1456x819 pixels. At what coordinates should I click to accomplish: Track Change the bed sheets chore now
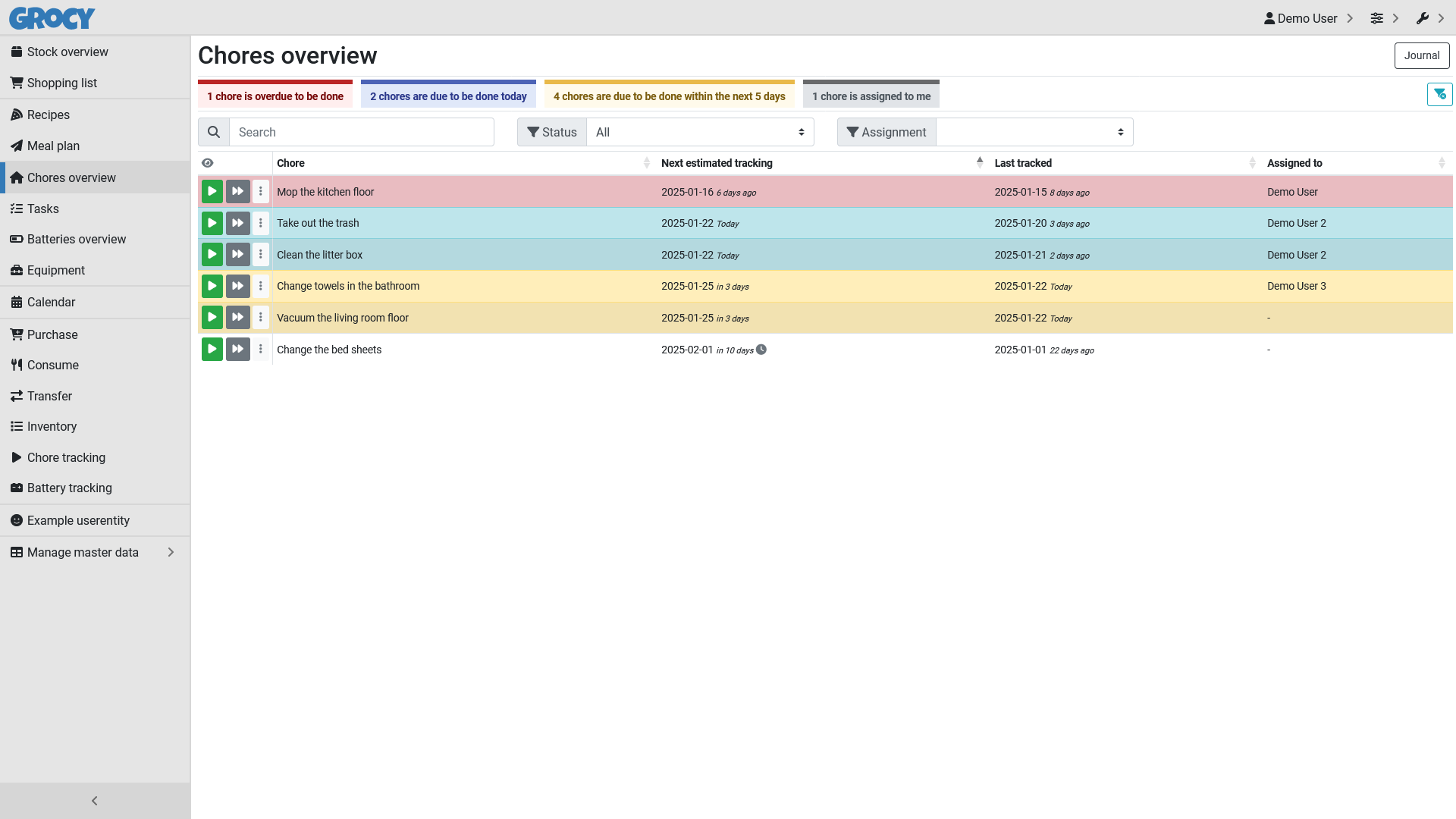tap(212, 350)
